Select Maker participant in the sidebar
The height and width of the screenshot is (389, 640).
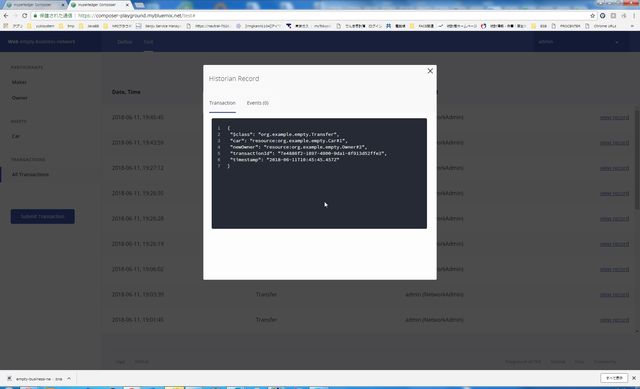(x=19, y=82)
